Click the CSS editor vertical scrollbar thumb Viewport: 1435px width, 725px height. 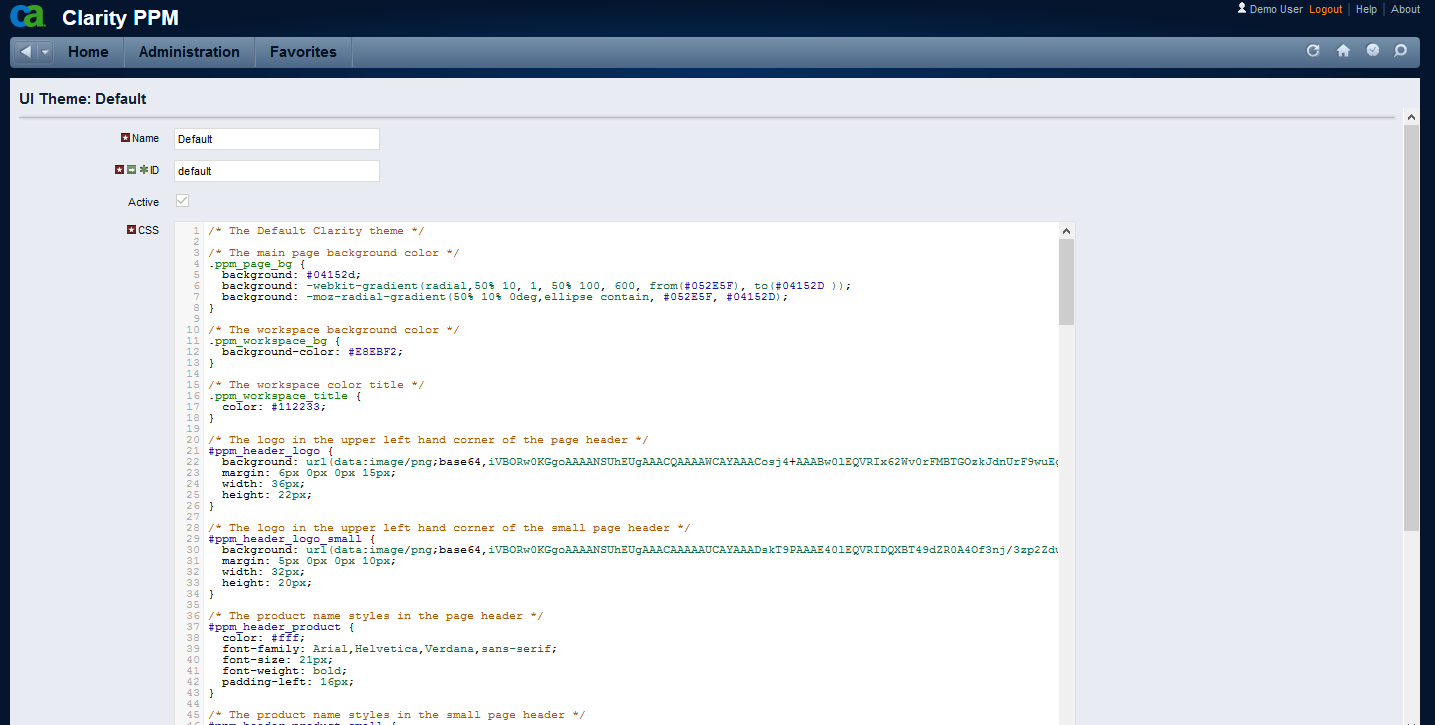coord(1066,282)
